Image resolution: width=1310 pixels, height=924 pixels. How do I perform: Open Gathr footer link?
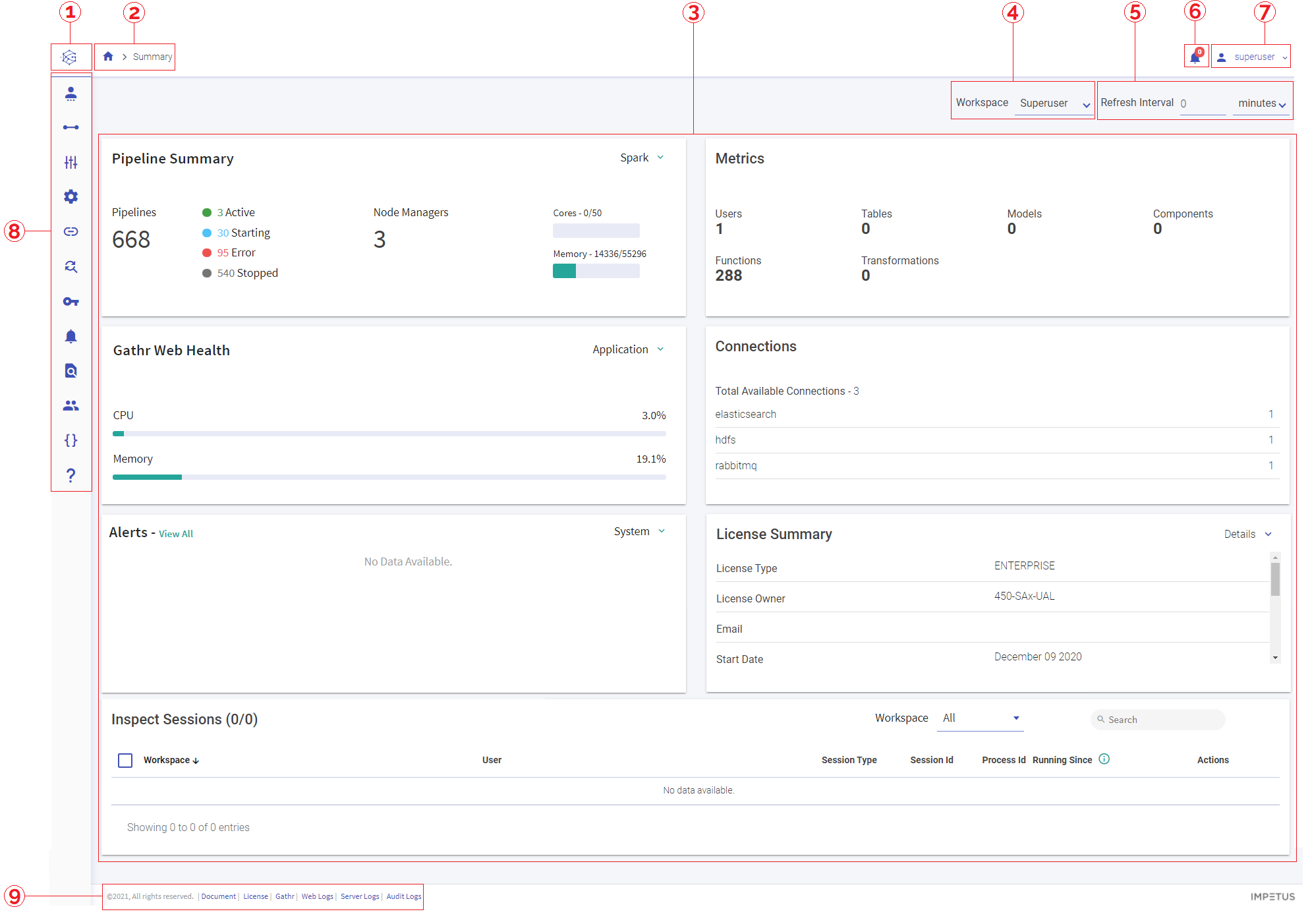[285, 896]
